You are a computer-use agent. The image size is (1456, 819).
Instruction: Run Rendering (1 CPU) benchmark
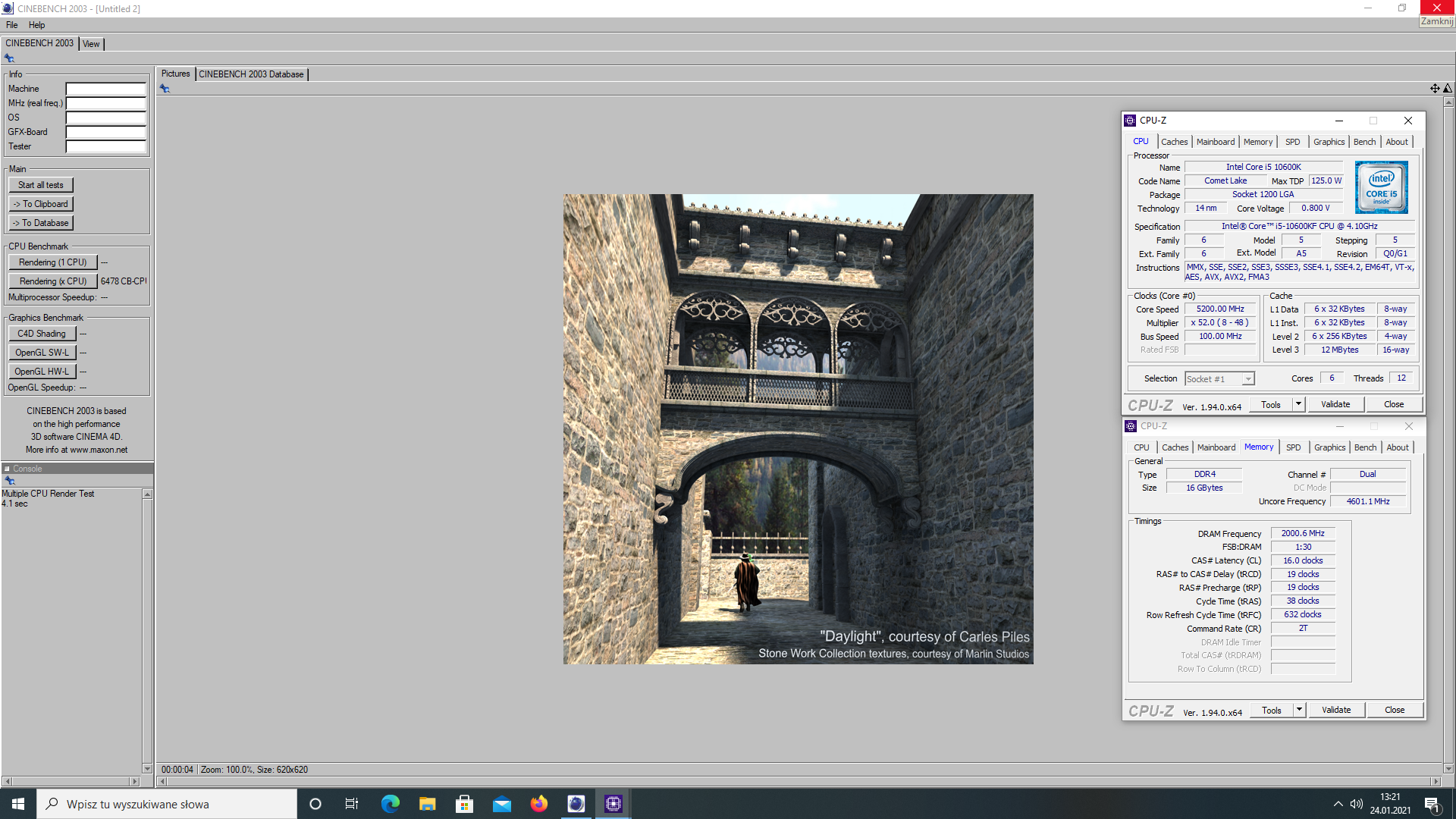(x=53, y=262)
